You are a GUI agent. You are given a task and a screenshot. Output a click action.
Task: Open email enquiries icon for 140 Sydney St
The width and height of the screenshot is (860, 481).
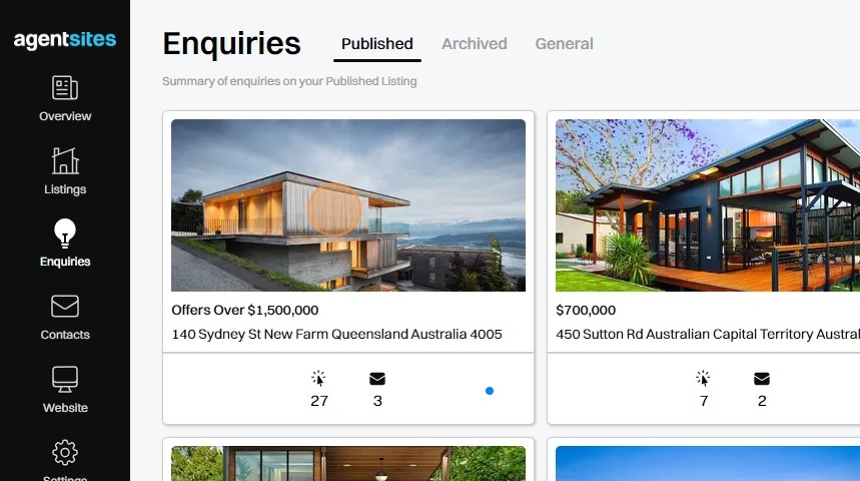[x=377, y=378]
